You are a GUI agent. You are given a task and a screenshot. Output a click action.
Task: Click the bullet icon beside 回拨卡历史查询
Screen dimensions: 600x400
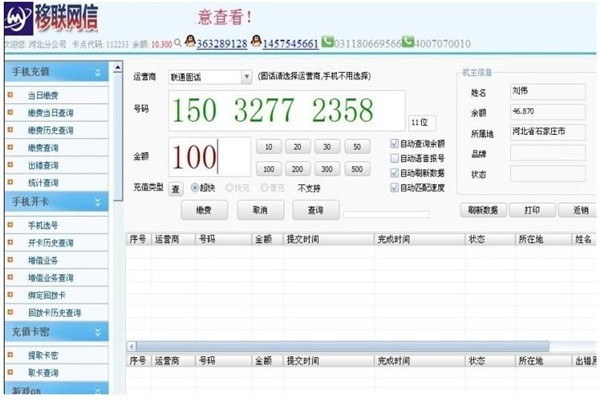10,312
